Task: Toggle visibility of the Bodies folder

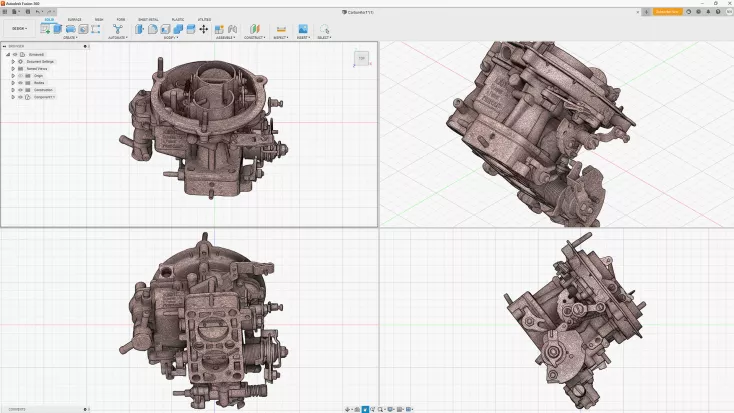Action: tap(21, 83)
